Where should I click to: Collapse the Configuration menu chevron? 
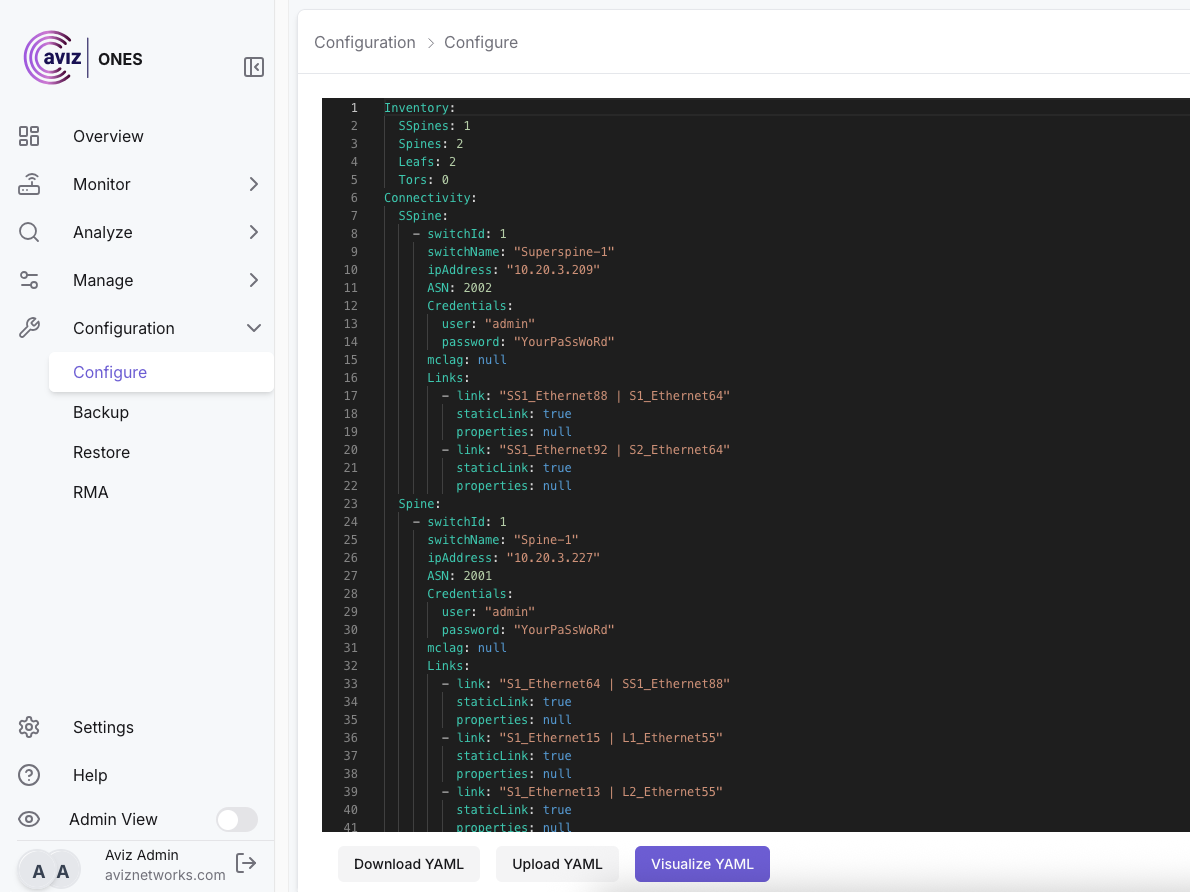coord(253,328)
